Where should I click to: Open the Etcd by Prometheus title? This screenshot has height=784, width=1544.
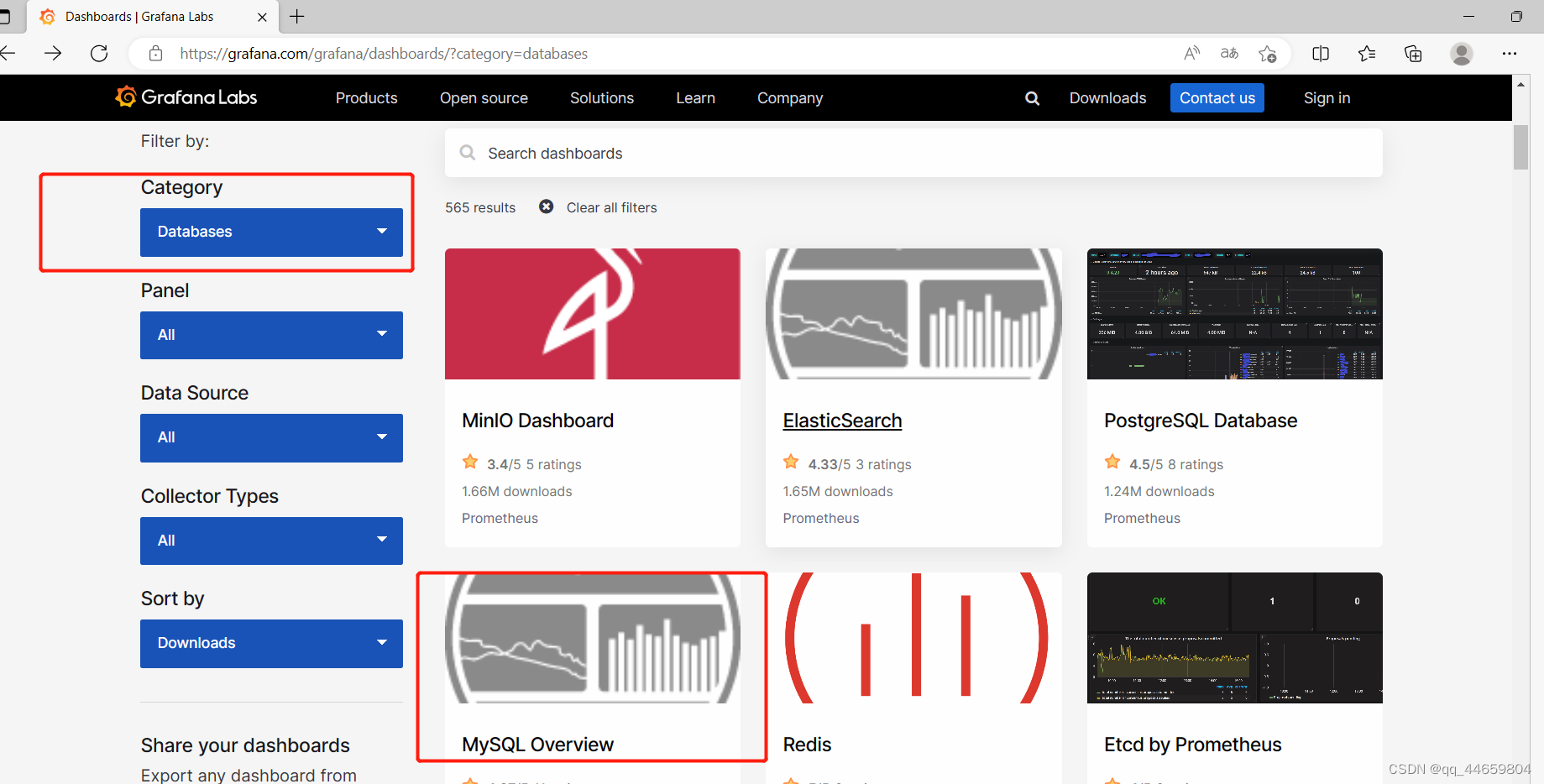point(1192,745)
